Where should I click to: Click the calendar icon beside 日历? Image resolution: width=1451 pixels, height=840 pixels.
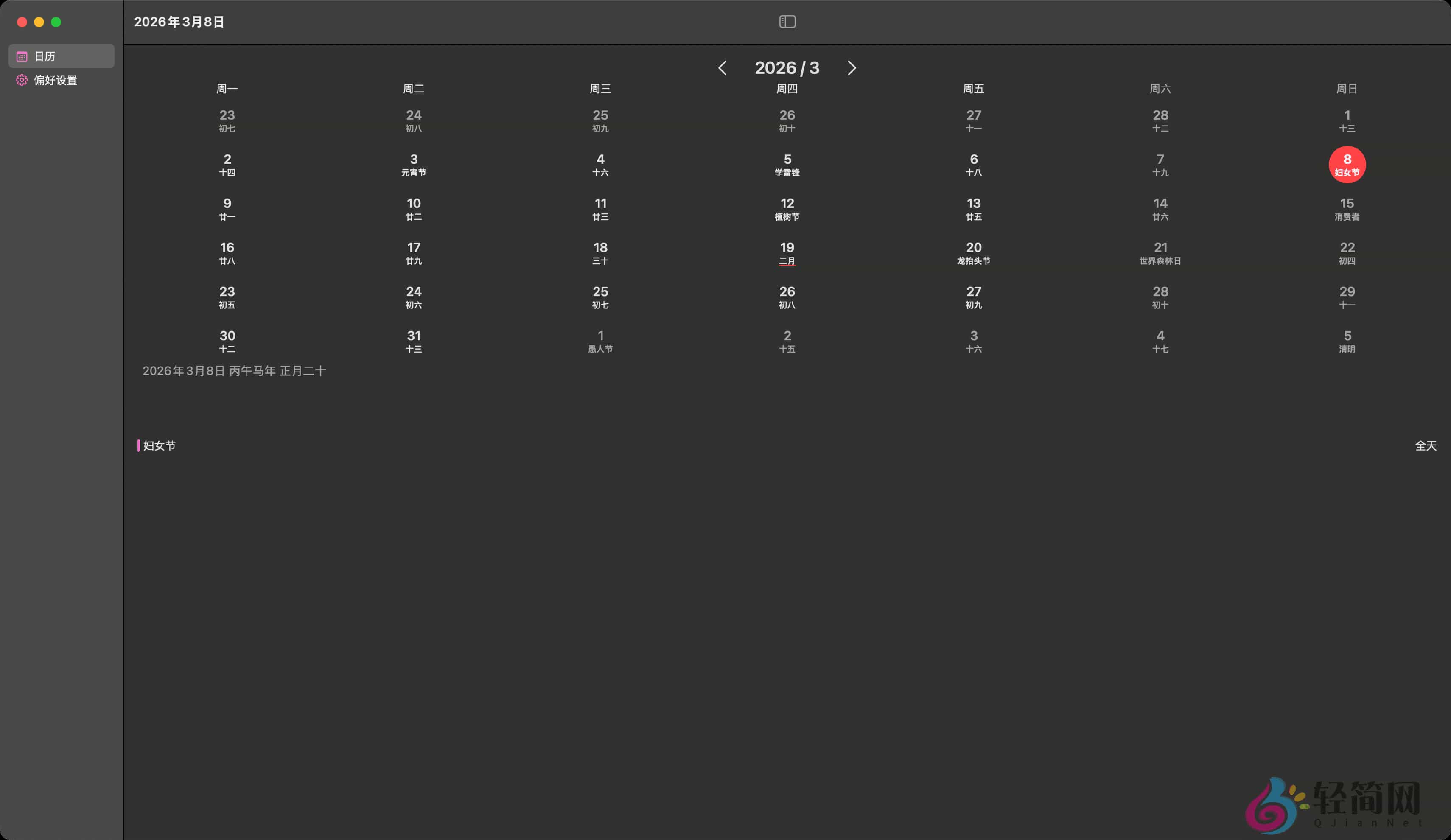click(x=21, y=56)
